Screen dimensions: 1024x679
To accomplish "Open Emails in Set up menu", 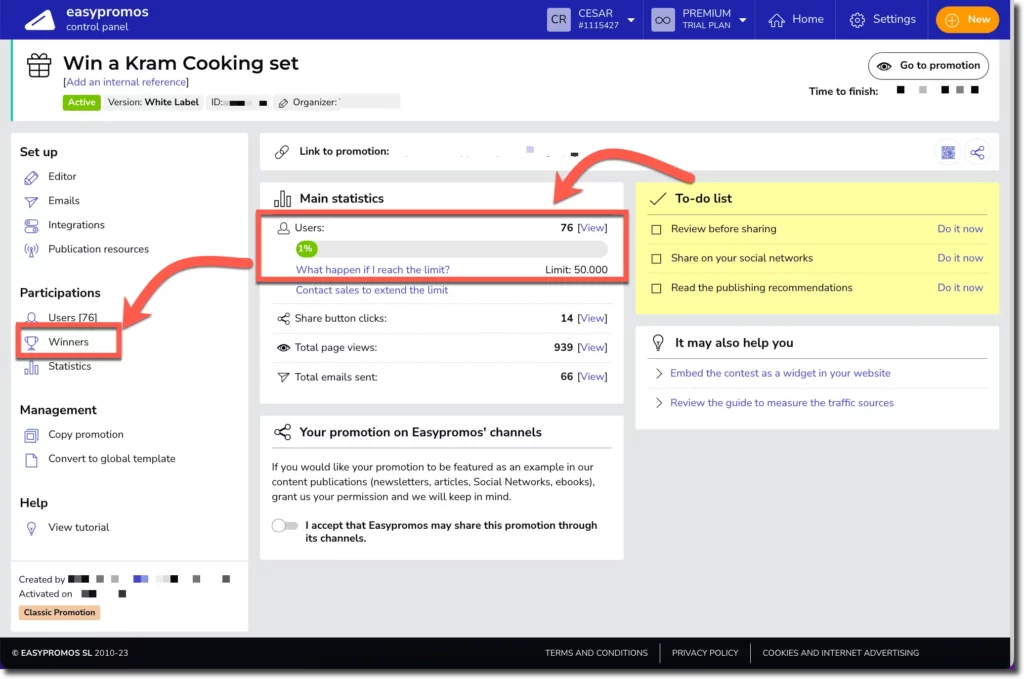I will pyautogui.click(x=63, y=200).
